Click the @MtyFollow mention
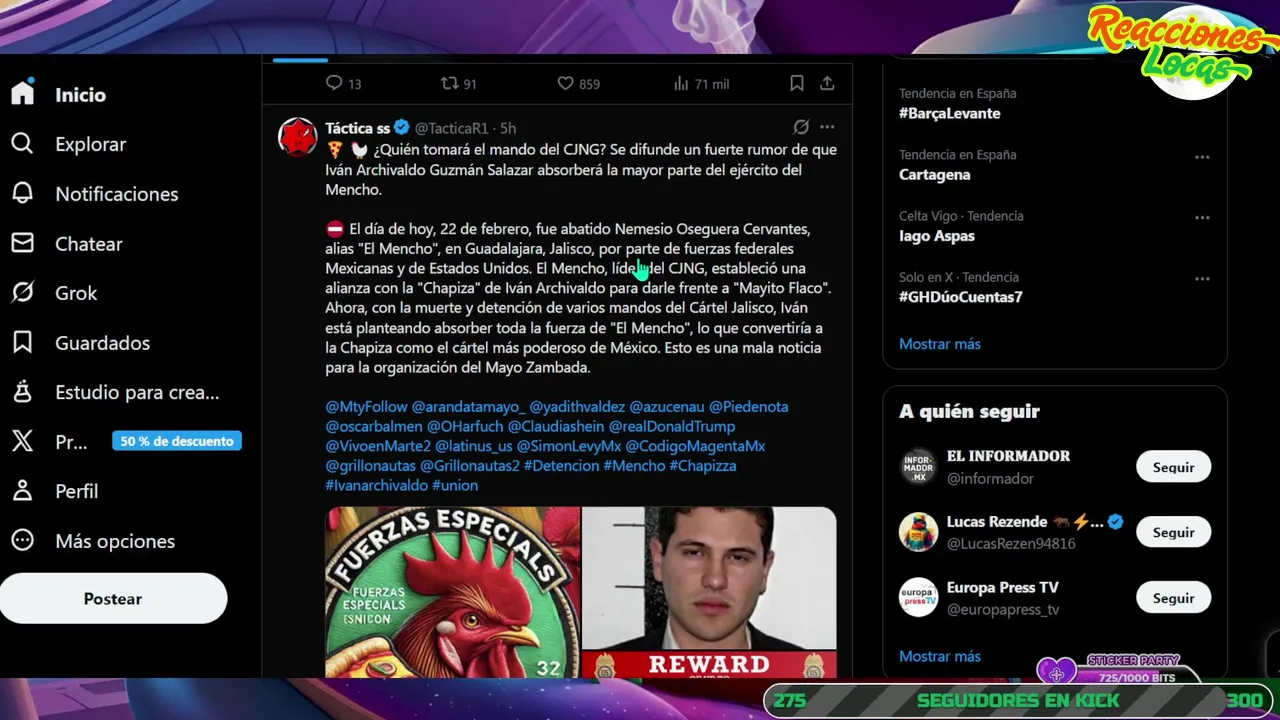Image resolution: width=1280 pixels, height=720 pixels. pyautogui.click(x=366, y=407)
